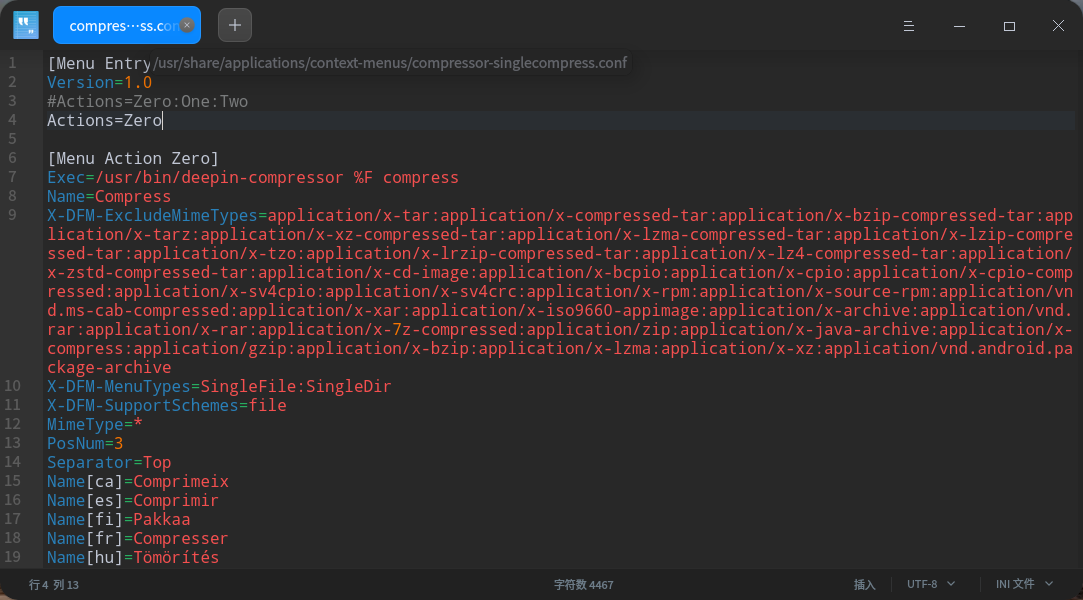Image resolution: width=1083 pixels, height=600 pixels.
Task: Open the UTF-8 encoding dropdown
Action: [930, 584]
